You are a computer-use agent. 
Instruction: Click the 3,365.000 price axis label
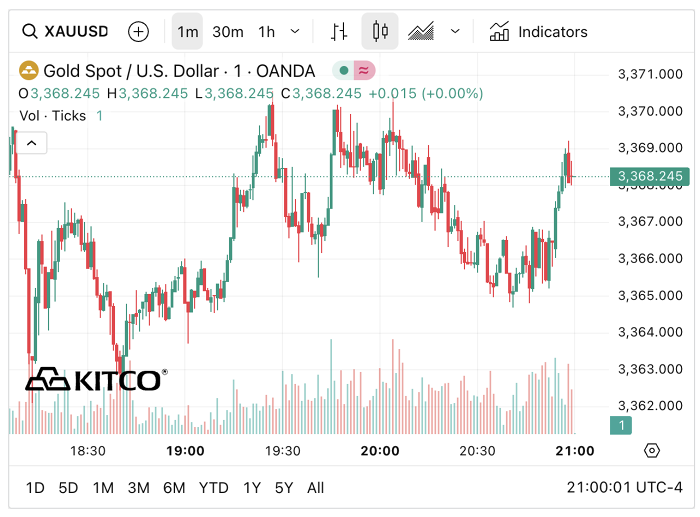[x=650, y=296]
